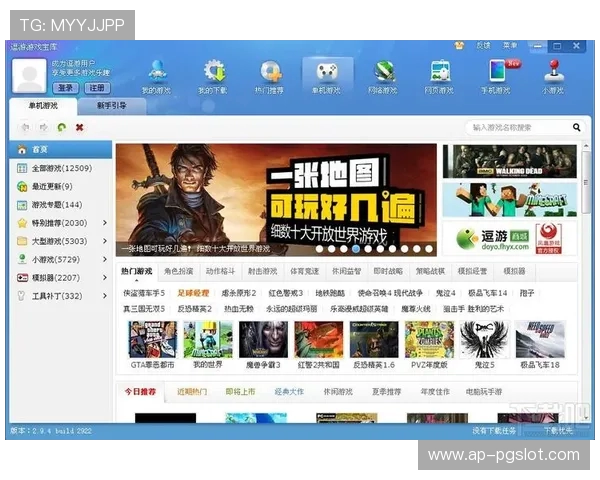Select the last banner carousel dot
Viewport: 600px width, 480px height.
[429, 249]
